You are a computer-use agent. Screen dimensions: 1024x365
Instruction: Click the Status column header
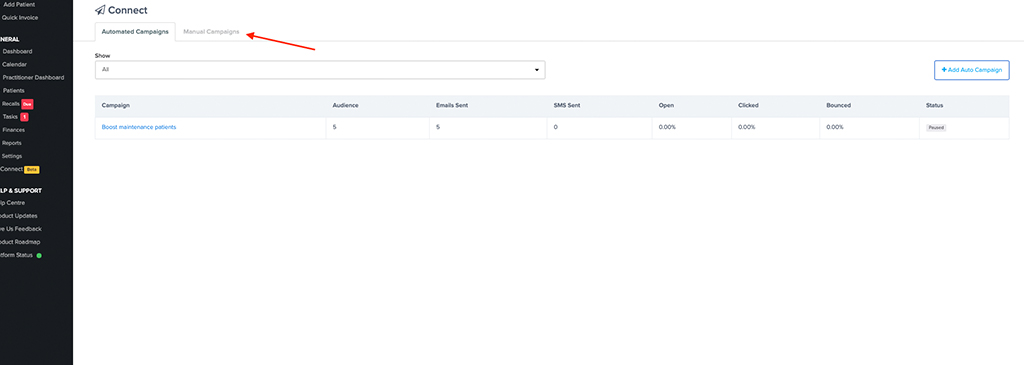(x=934, y=106)
